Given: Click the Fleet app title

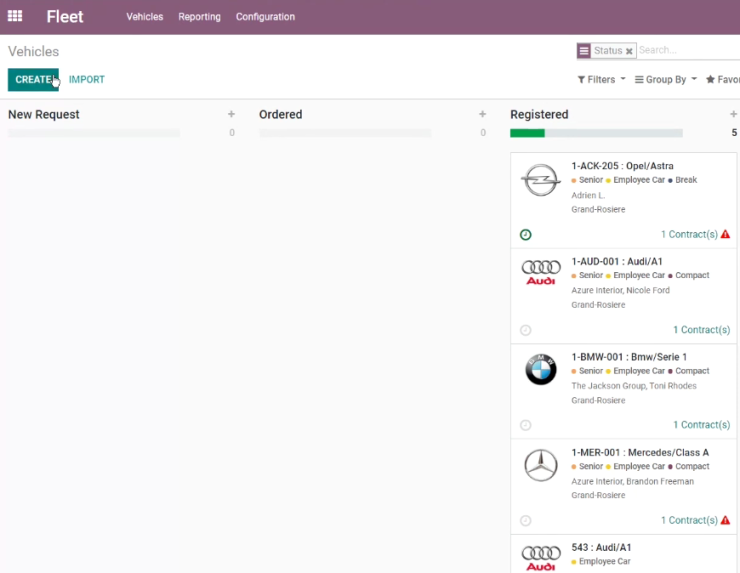Looking at the screenshot, I should coord(65,17).
